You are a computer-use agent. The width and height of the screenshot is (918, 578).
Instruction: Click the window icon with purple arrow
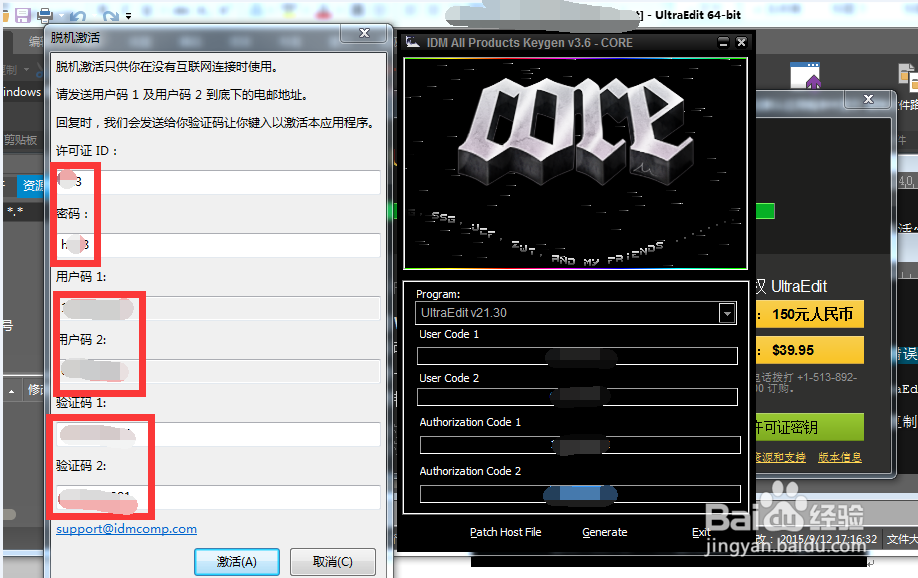805,75
